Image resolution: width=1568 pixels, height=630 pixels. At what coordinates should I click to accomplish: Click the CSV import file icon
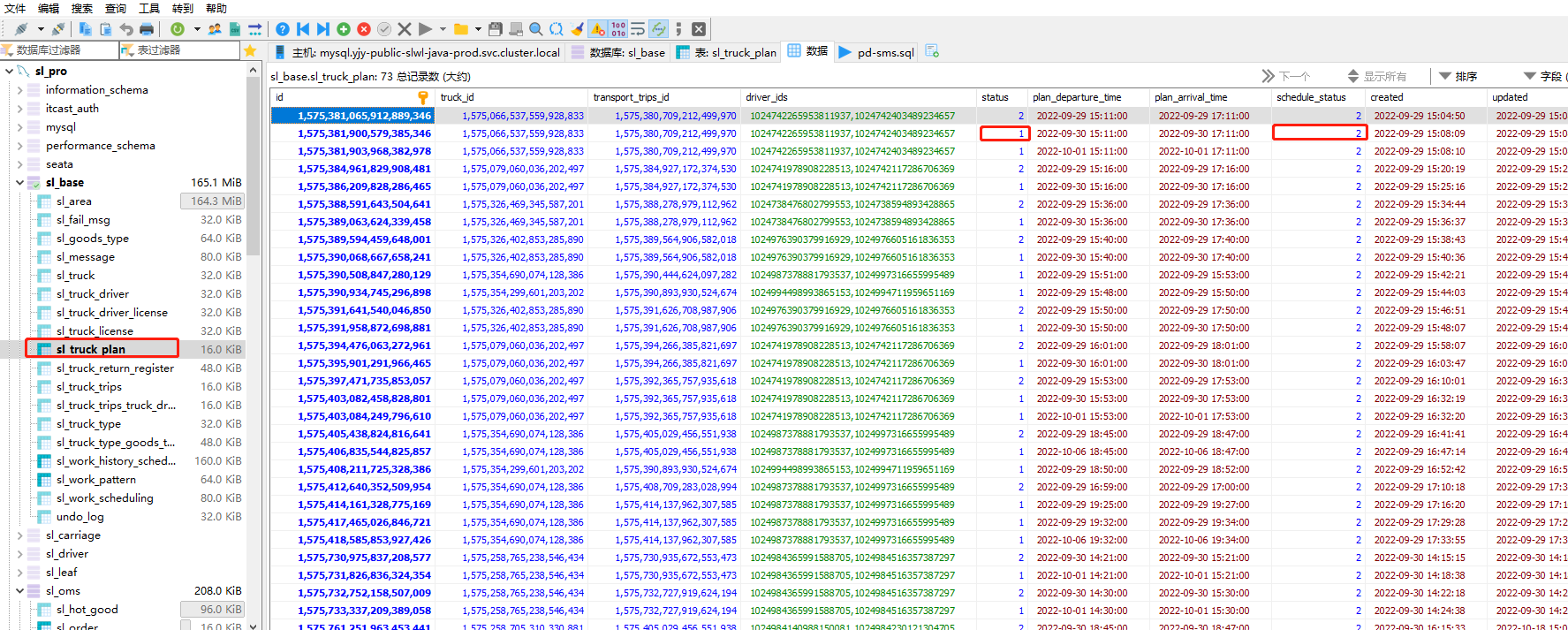(235, 29)
